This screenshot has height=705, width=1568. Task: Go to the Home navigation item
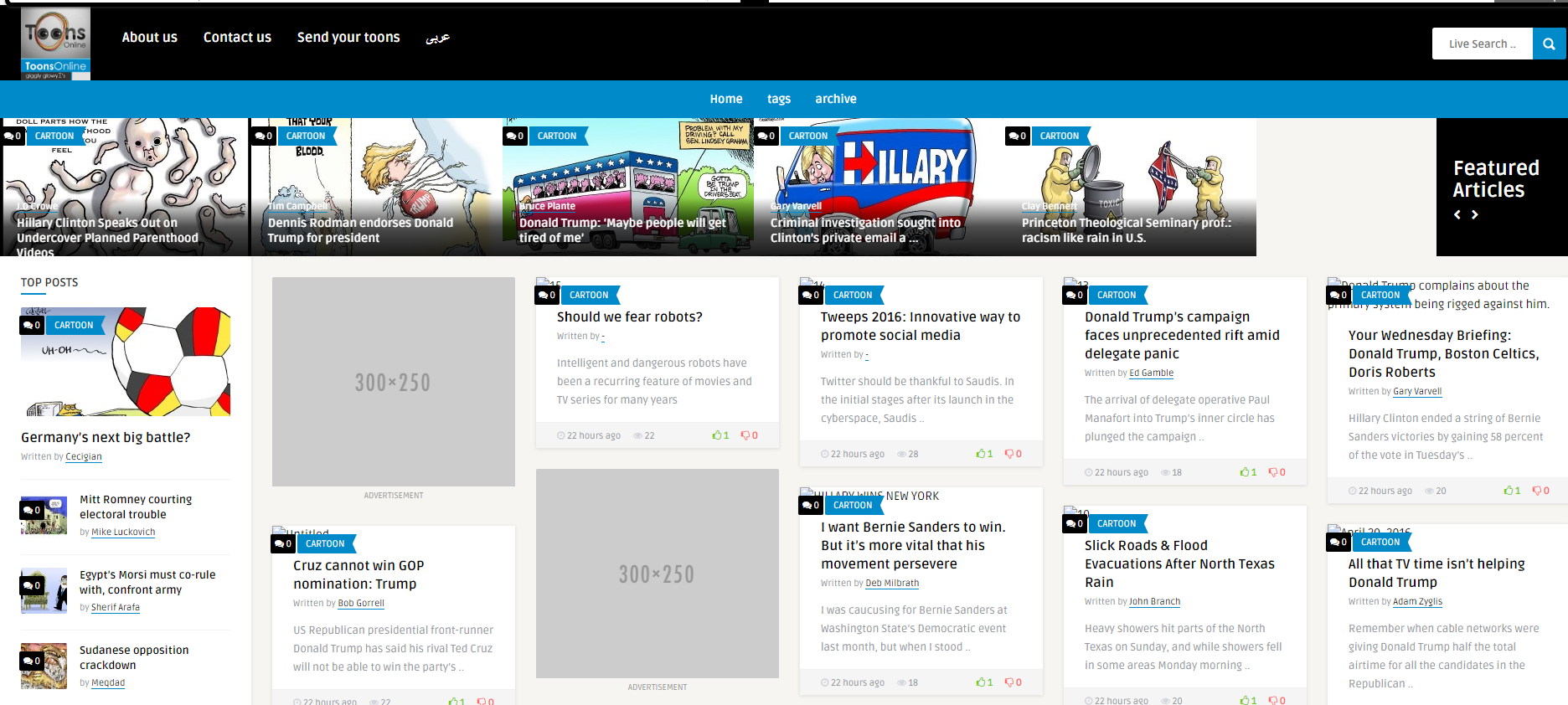pos(725,99)
